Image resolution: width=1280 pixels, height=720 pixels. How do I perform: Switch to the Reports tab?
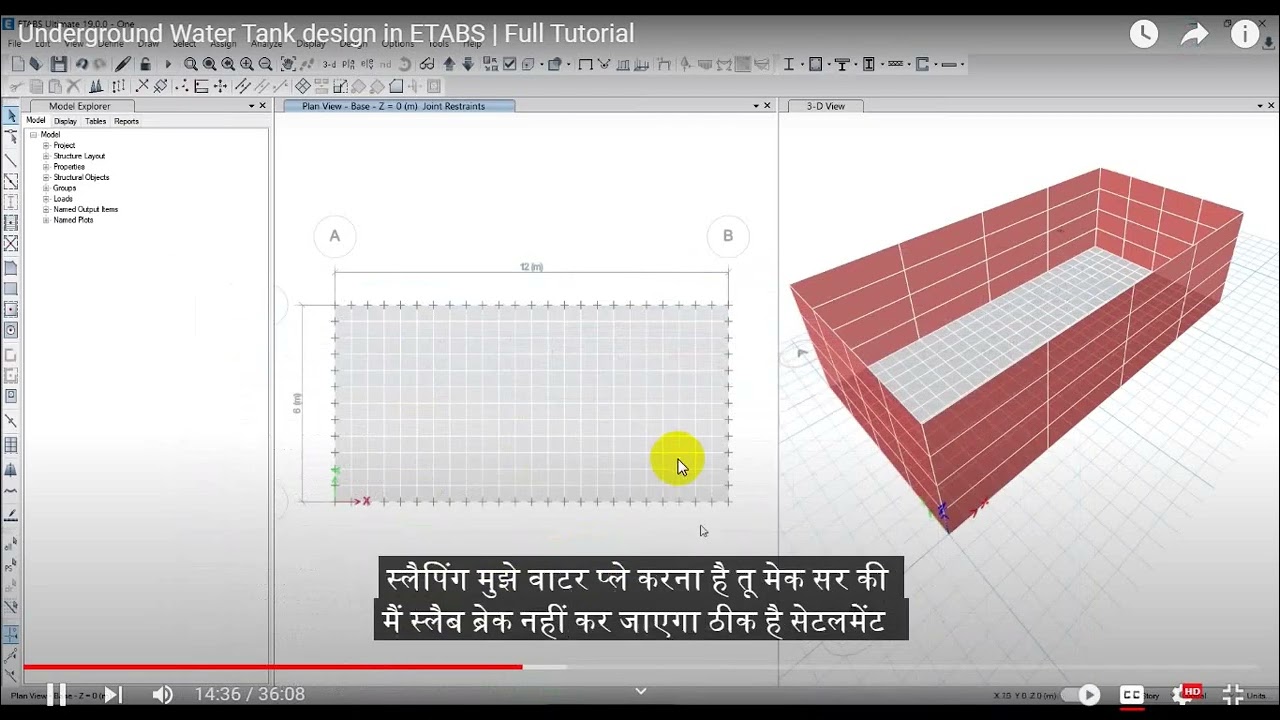[126, 121]
